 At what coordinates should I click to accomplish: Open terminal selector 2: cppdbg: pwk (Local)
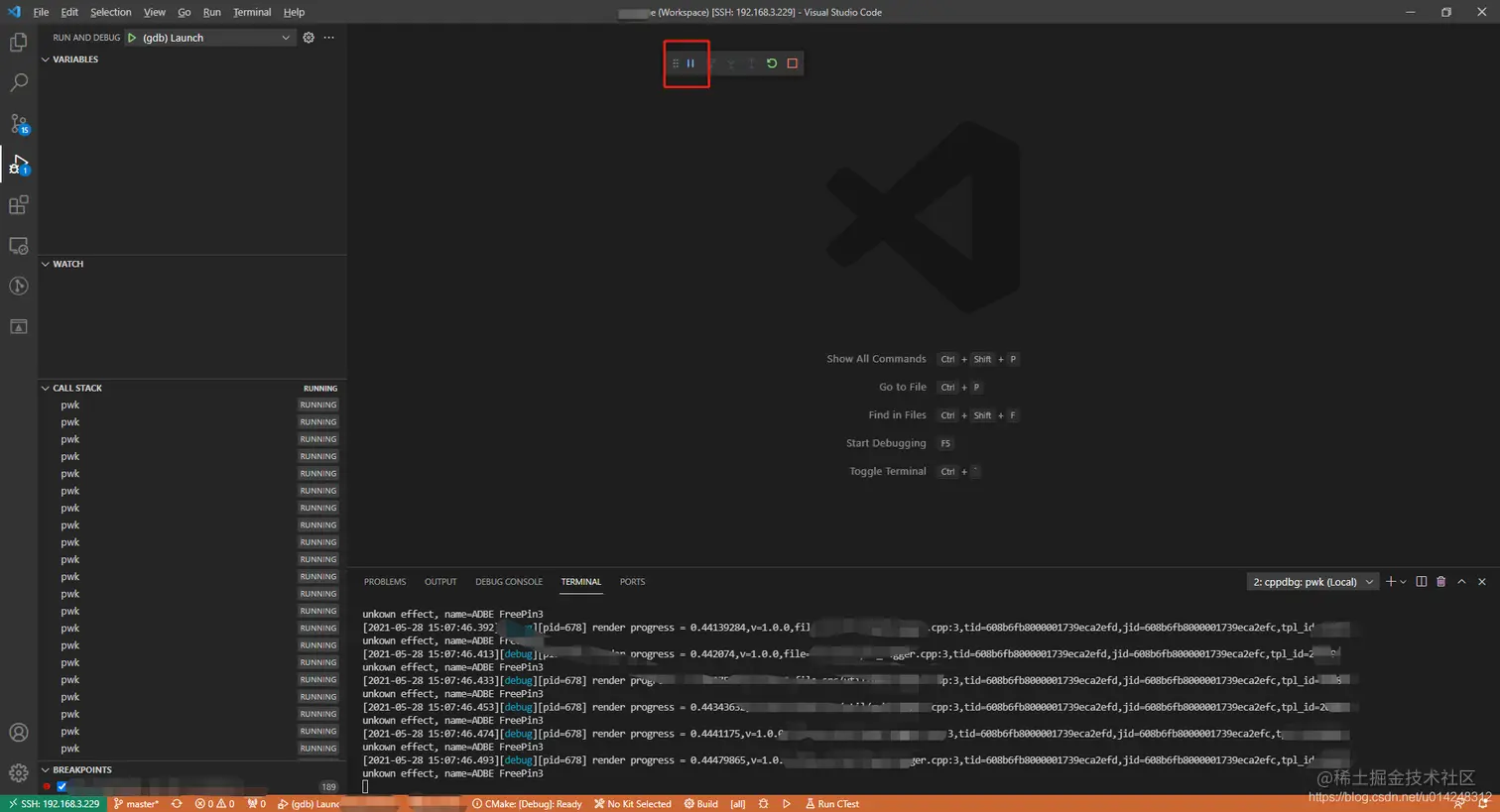coord(1312,582)
